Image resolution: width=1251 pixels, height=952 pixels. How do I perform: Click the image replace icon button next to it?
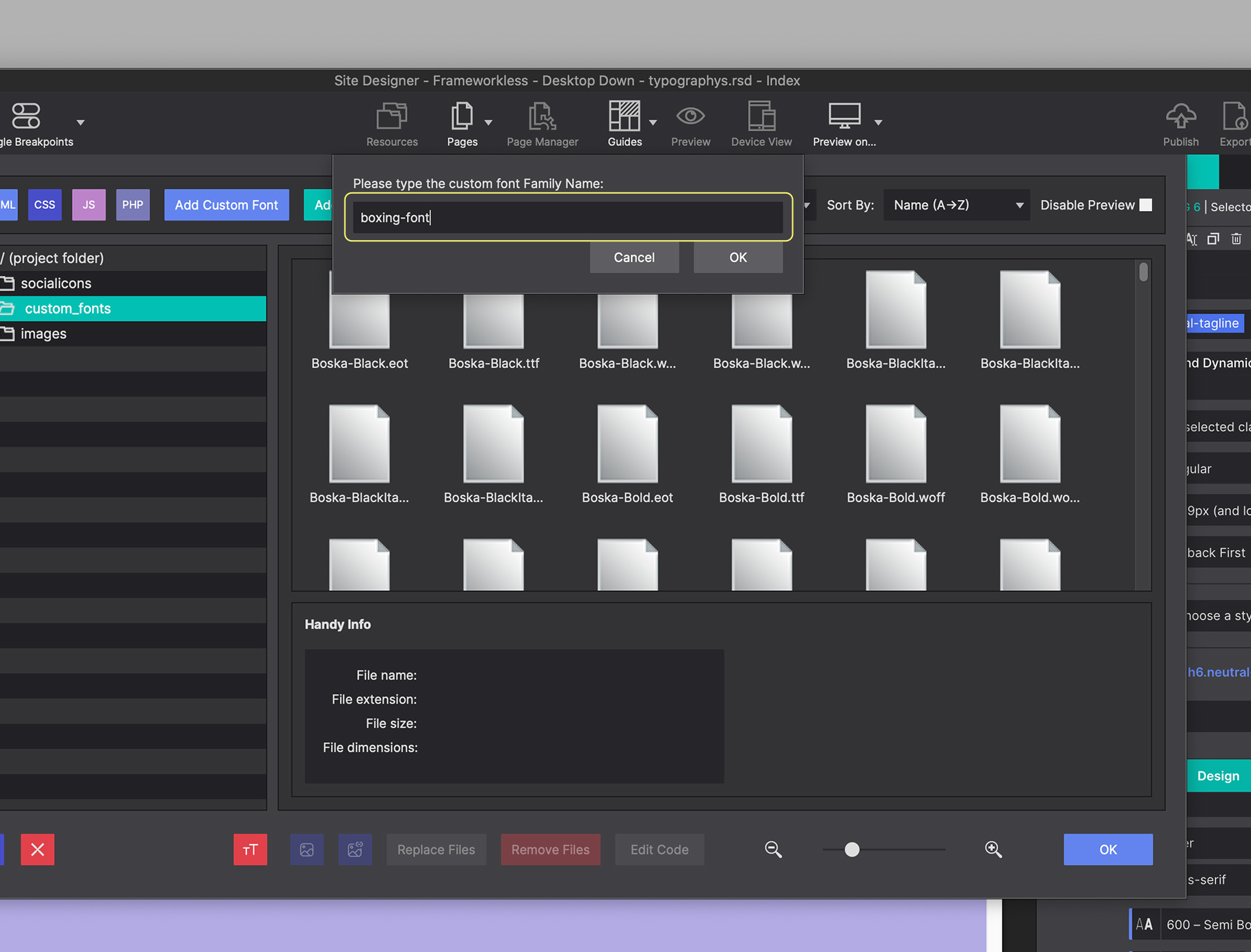tap(355, 850)
